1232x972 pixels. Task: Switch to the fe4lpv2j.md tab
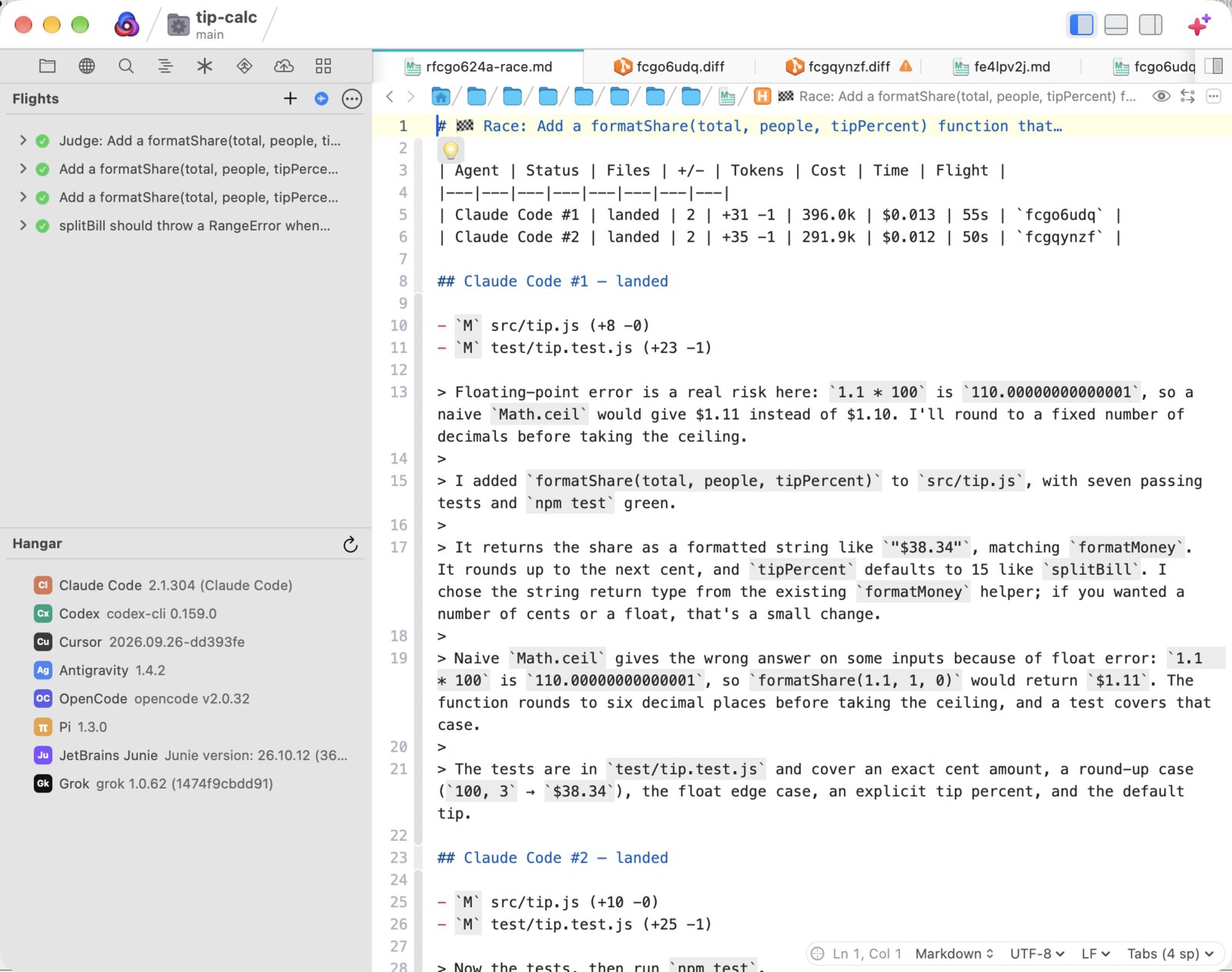(x=1002, y=67)
